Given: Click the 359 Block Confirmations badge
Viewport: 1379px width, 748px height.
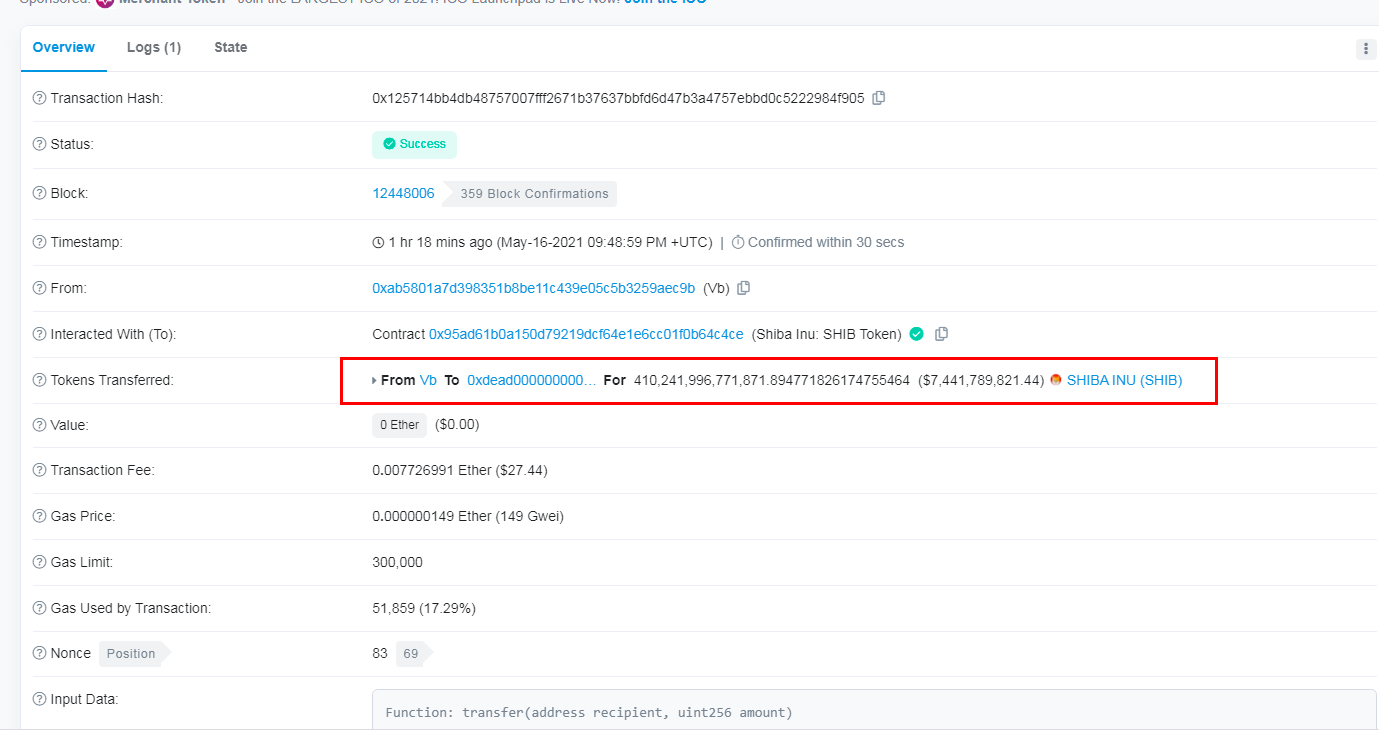Looking at the screenshot, I should click(531, 194).
